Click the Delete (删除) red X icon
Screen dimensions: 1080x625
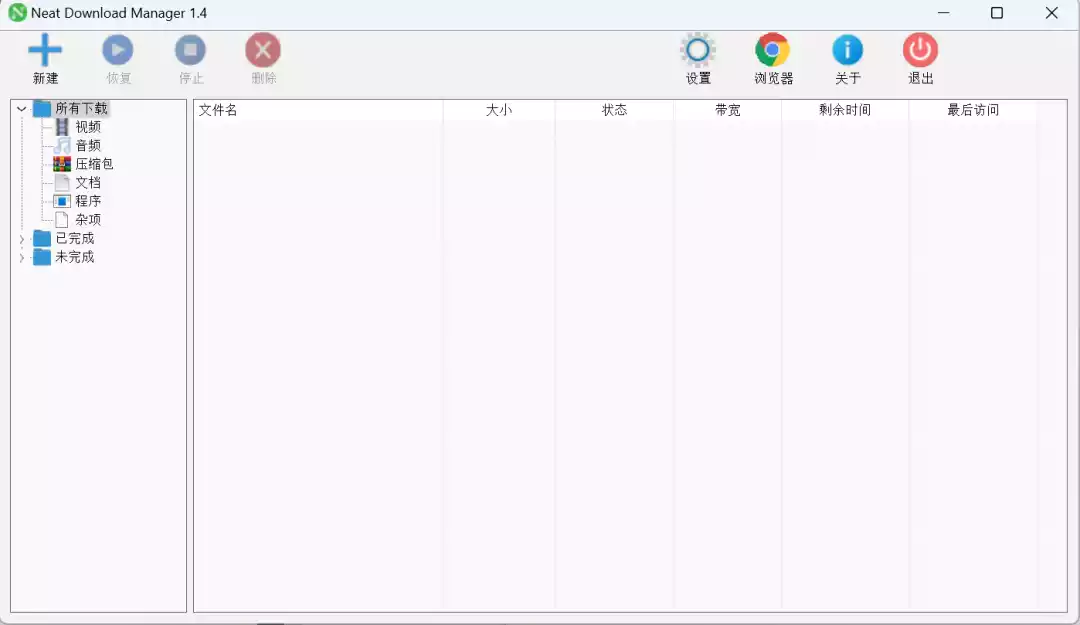pyautogui.click(x=263, y=50)
